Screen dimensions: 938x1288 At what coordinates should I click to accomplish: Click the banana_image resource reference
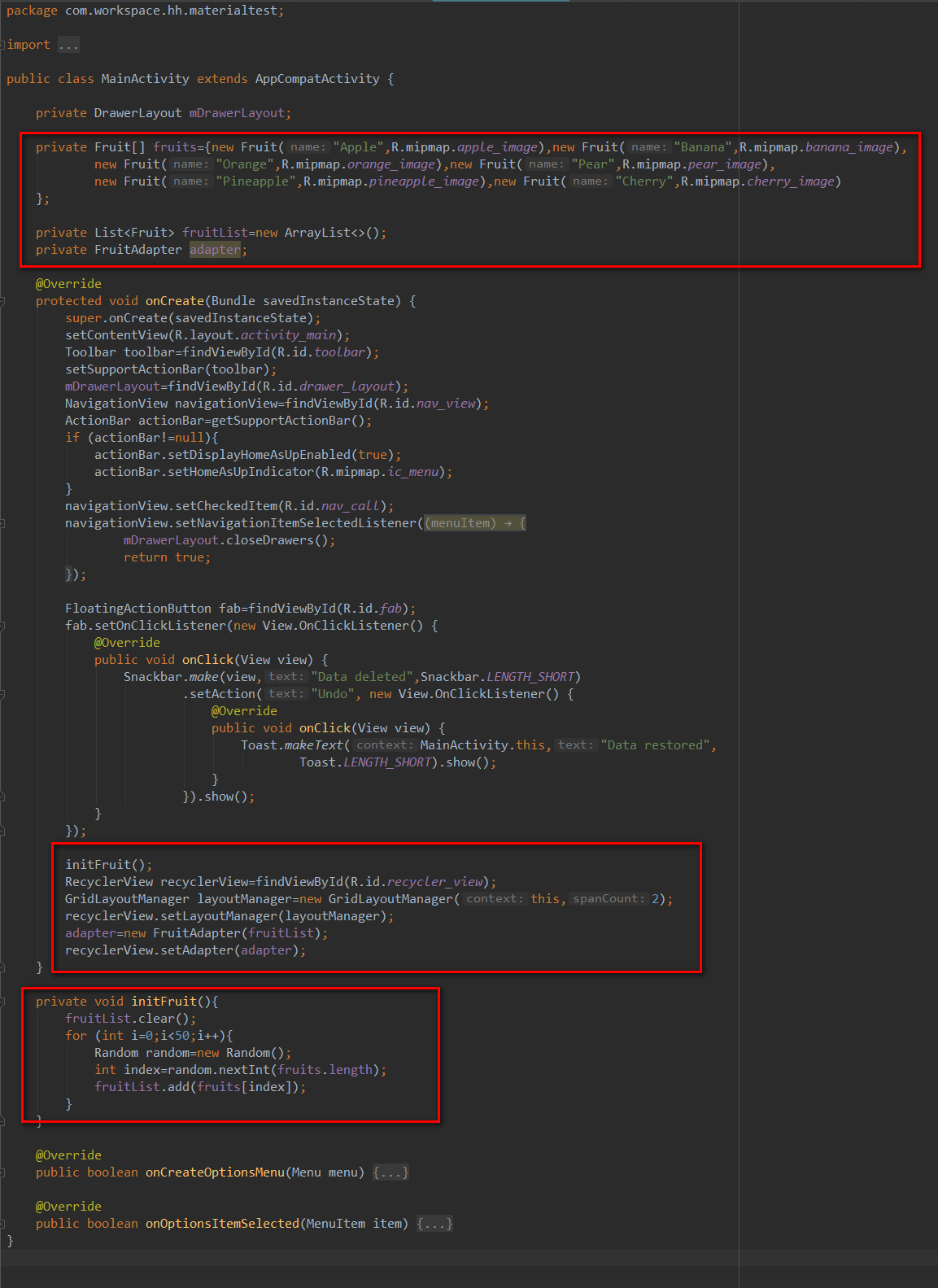click(849, 147)
